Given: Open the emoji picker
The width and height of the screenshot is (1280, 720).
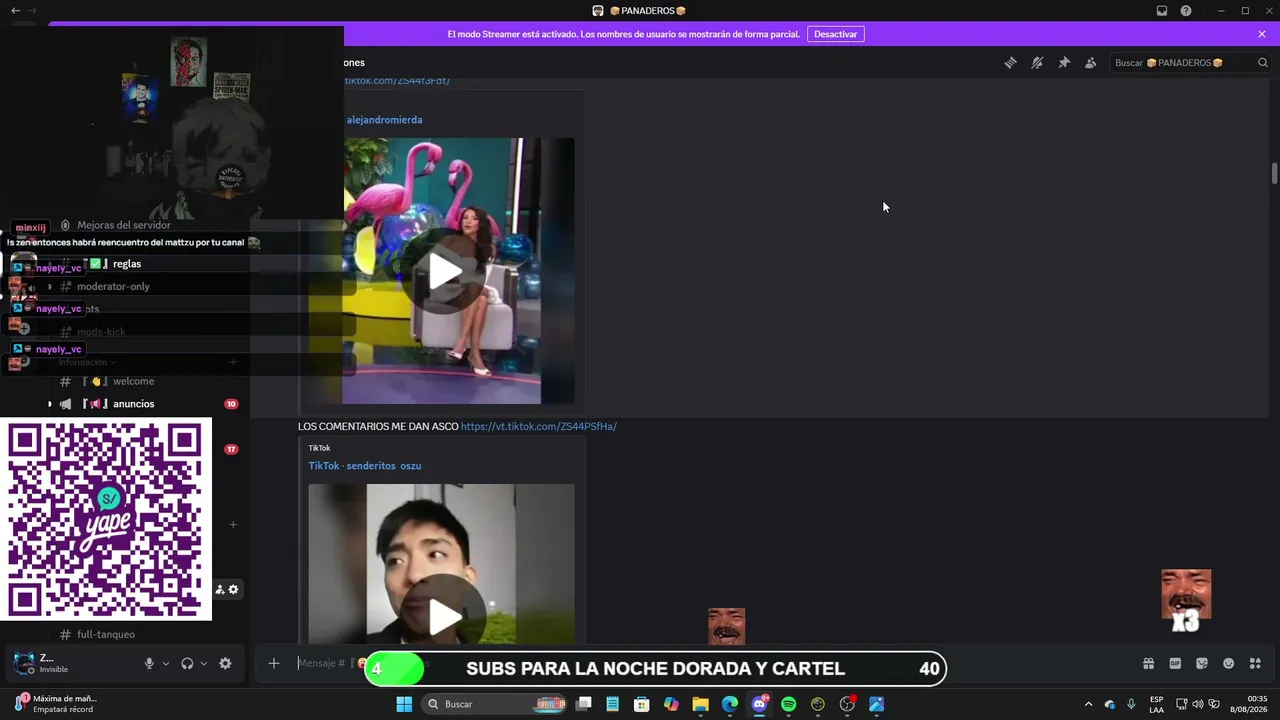Looking at the screenshot, I should pos(1229,663).
